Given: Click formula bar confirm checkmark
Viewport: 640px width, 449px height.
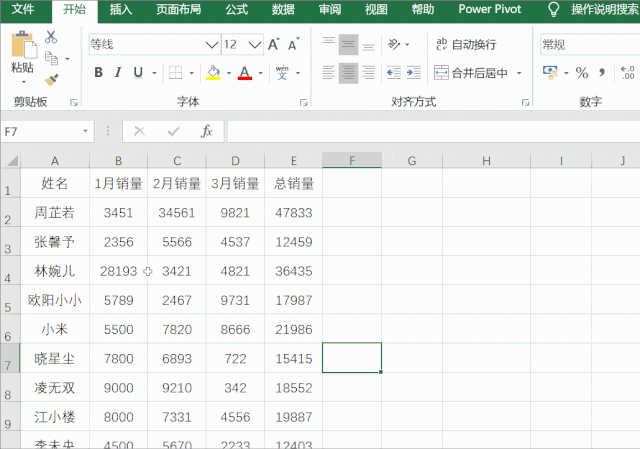Looking at the screenshot, I should click(x=173, y=131).
